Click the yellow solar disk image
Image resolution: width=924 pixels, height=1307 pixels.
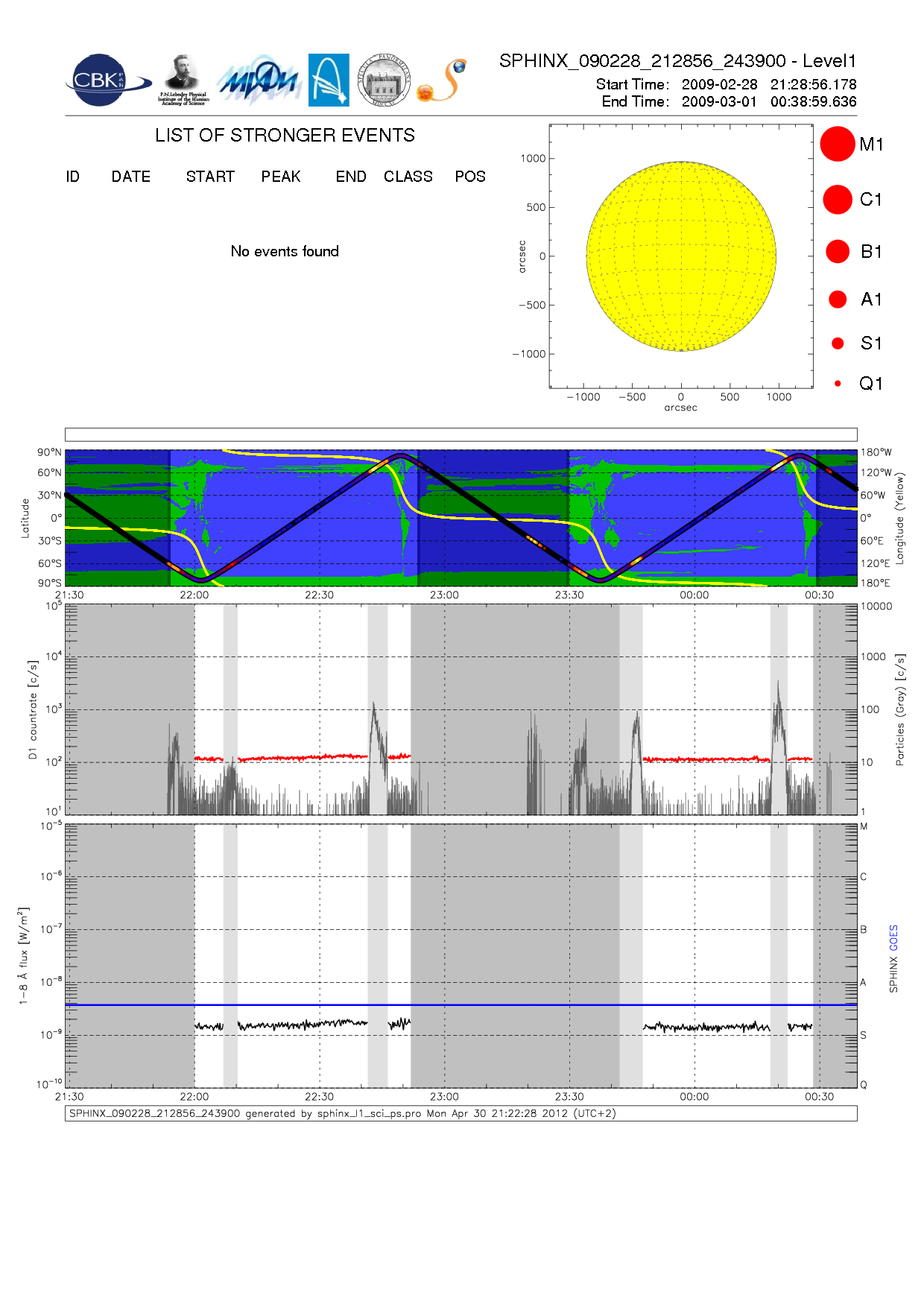click(681, 256)
